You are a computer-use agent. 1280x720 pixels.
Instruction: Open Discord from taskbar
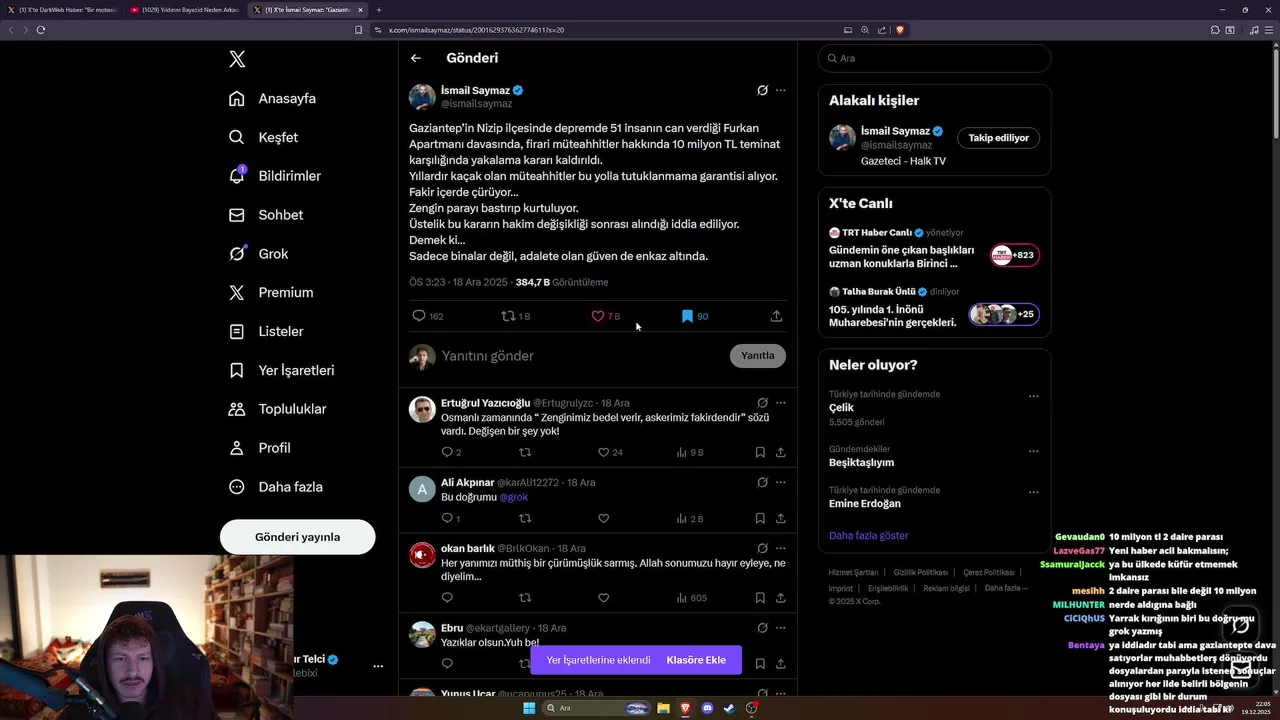[708, 708]
